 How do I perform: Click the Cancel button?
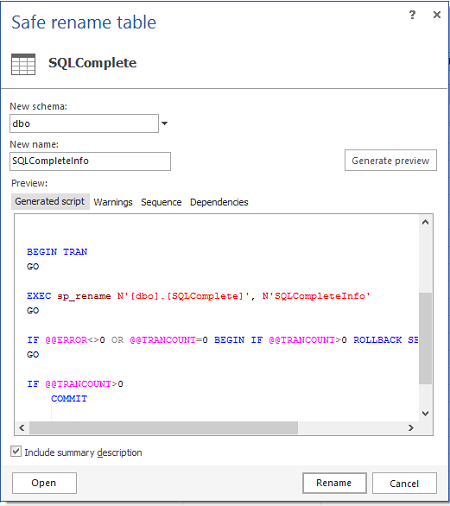[404, 483]
